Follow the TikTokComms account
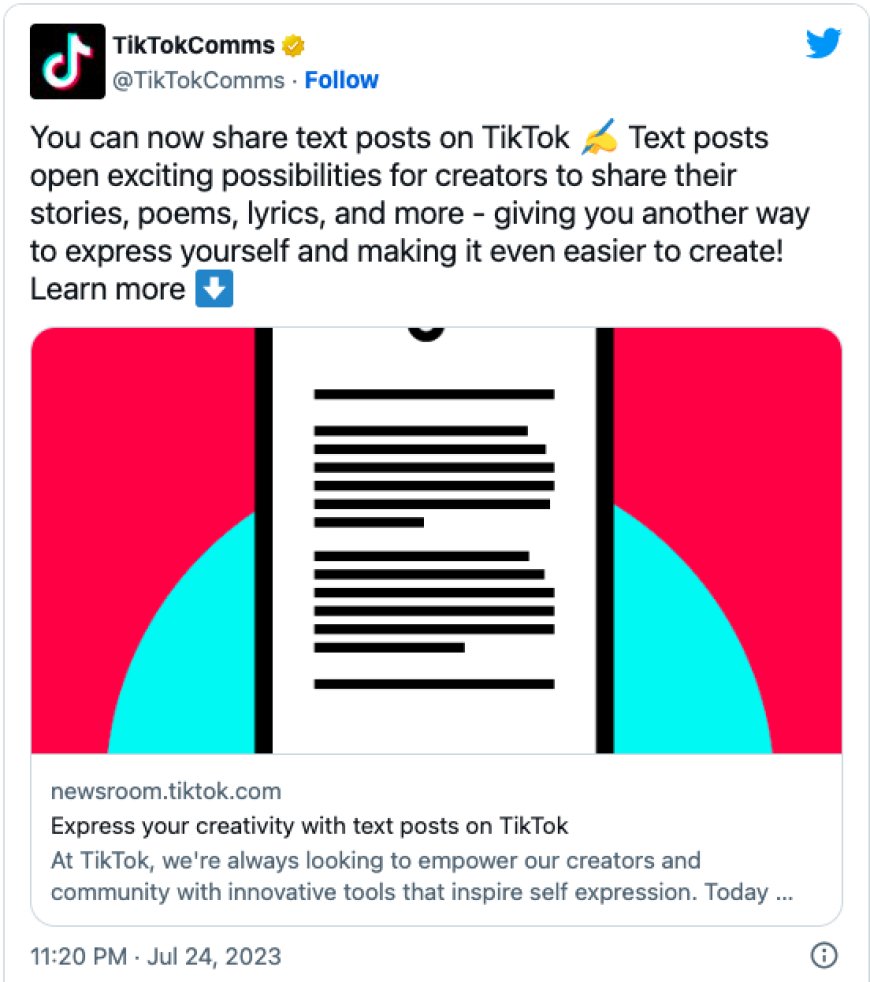870x982 pixels. point(341,80)
